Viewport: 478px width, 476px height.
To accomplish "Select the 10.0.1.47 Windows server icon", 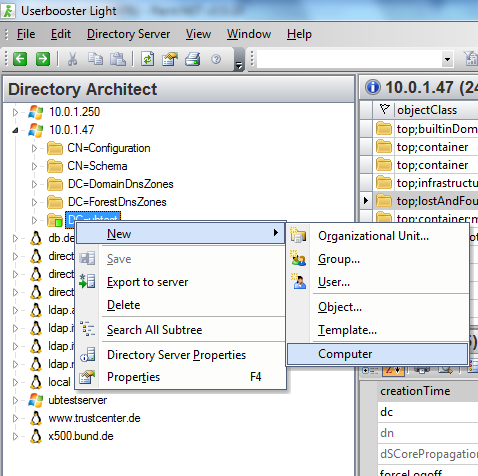I will click(x=36, y=130).
